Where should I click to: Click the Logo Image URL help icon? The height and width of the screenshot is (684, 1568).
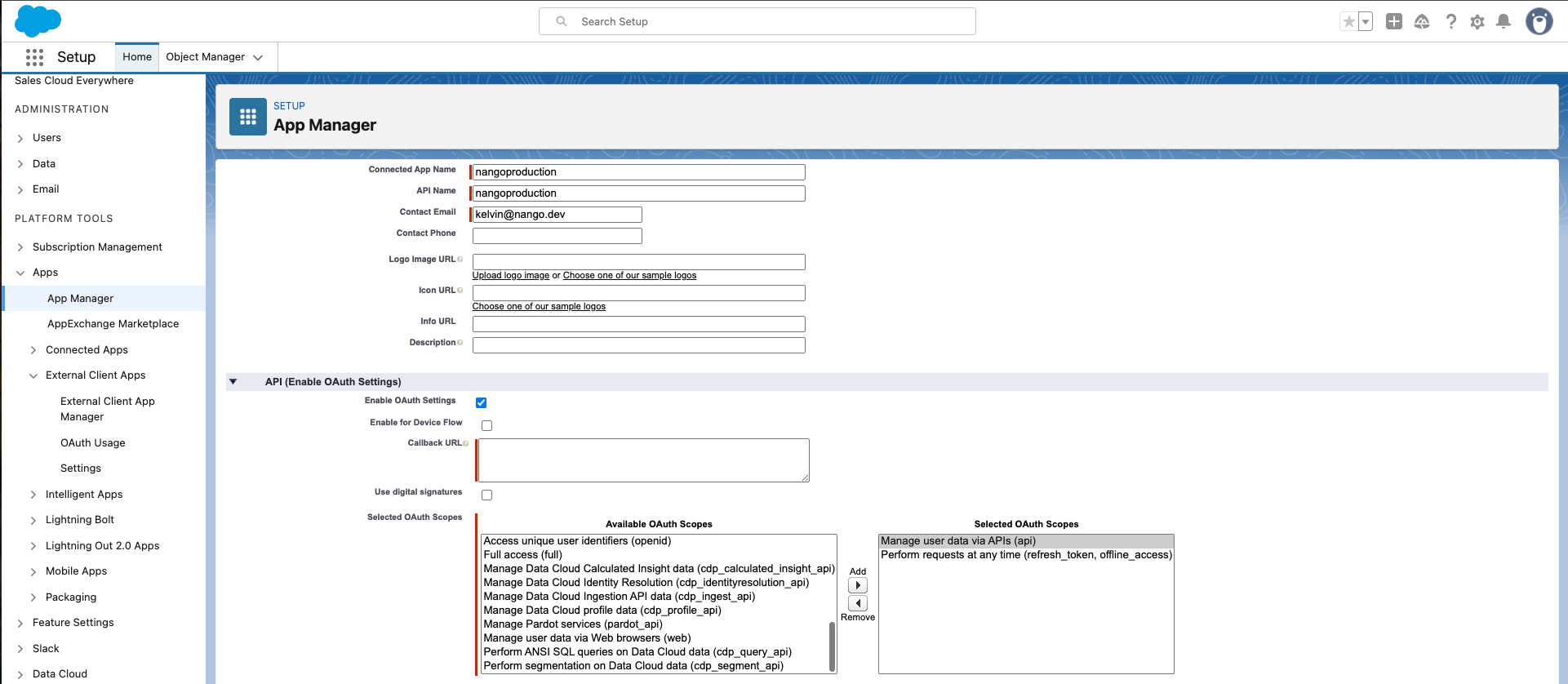coord(460,260)
